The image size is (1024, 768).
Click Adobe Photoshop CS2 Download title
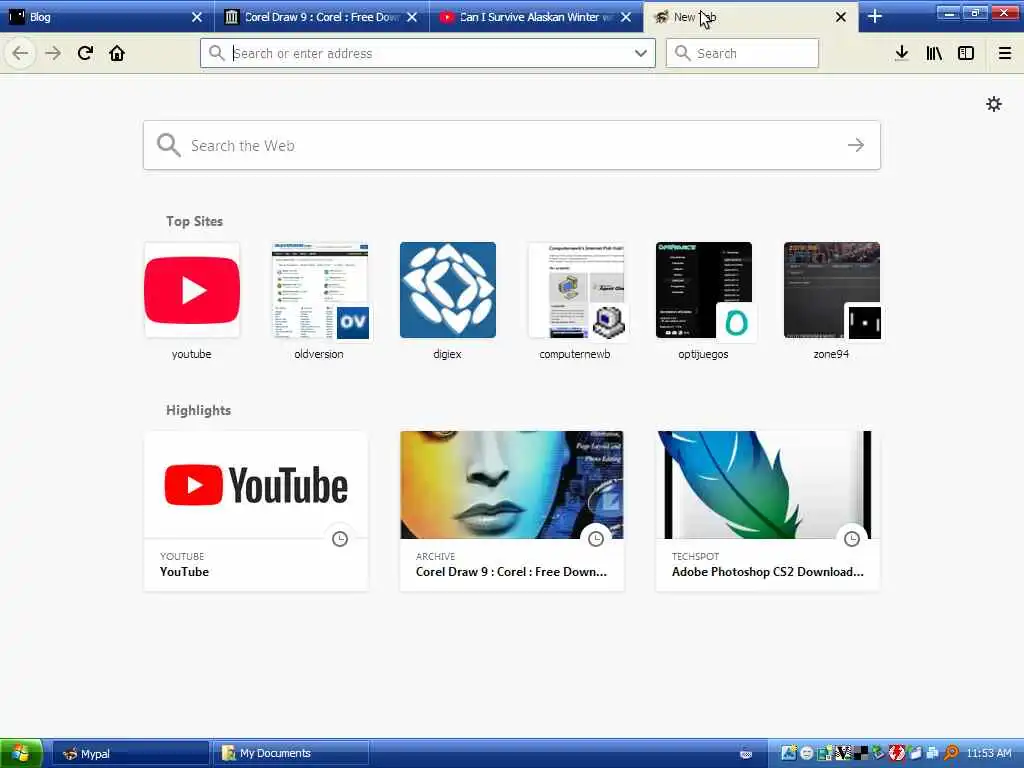(x=768, y=571)
